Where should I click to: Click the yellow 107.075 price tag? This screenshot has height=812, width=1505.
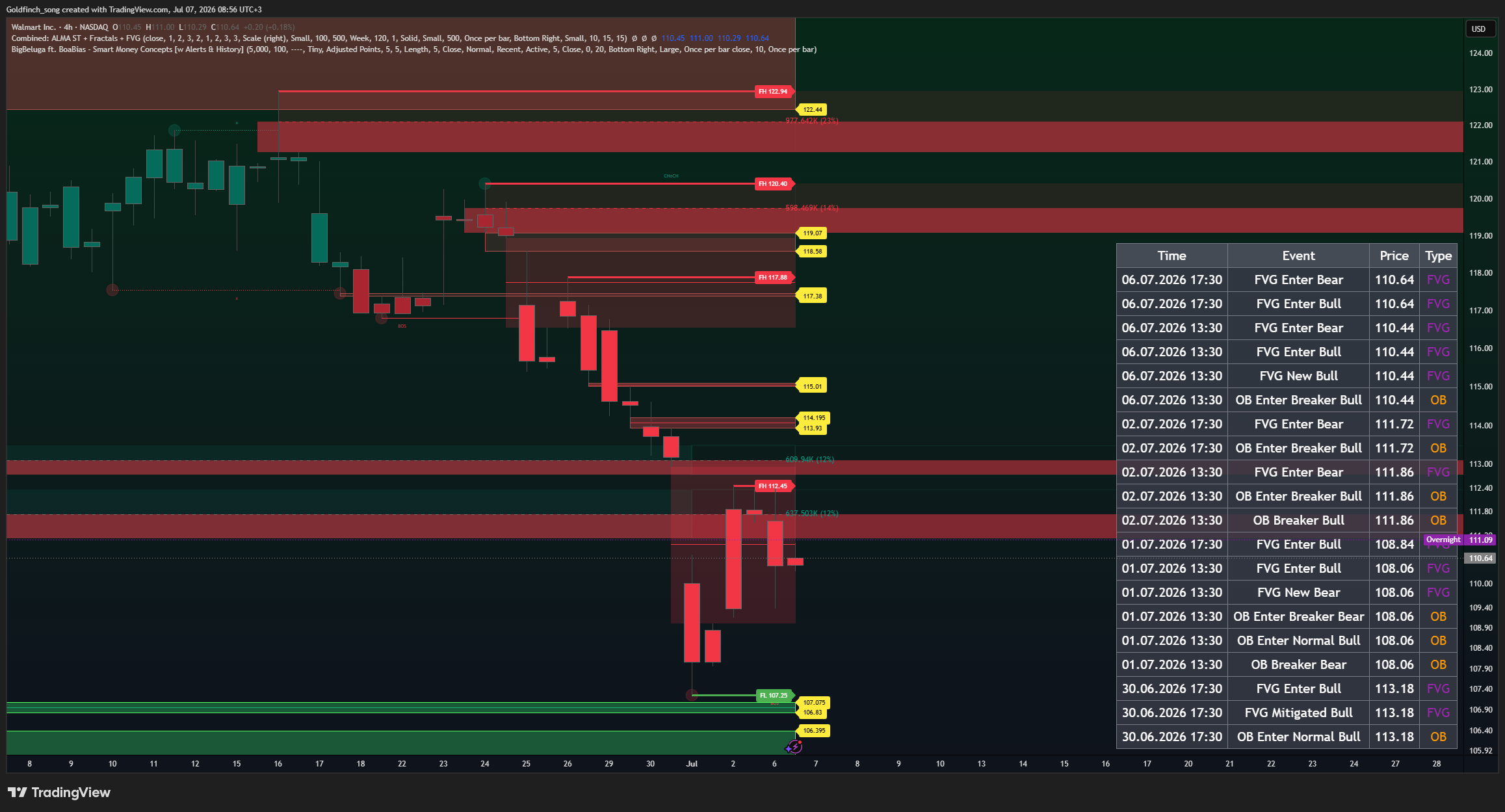813,703
